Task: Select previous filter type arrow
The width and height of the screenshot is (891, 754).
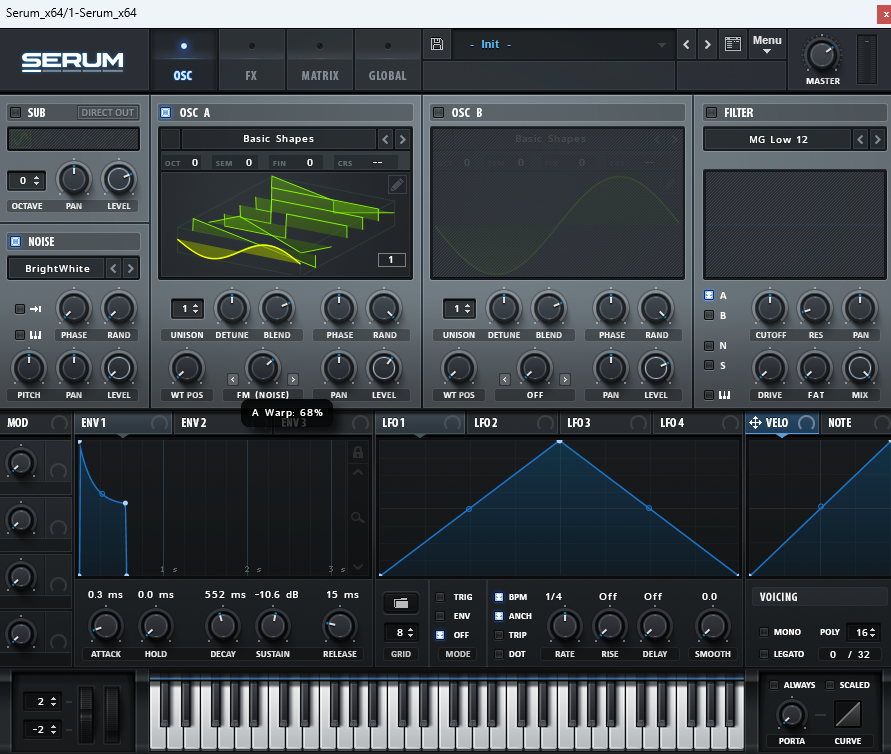Action: tap(860, 139)
